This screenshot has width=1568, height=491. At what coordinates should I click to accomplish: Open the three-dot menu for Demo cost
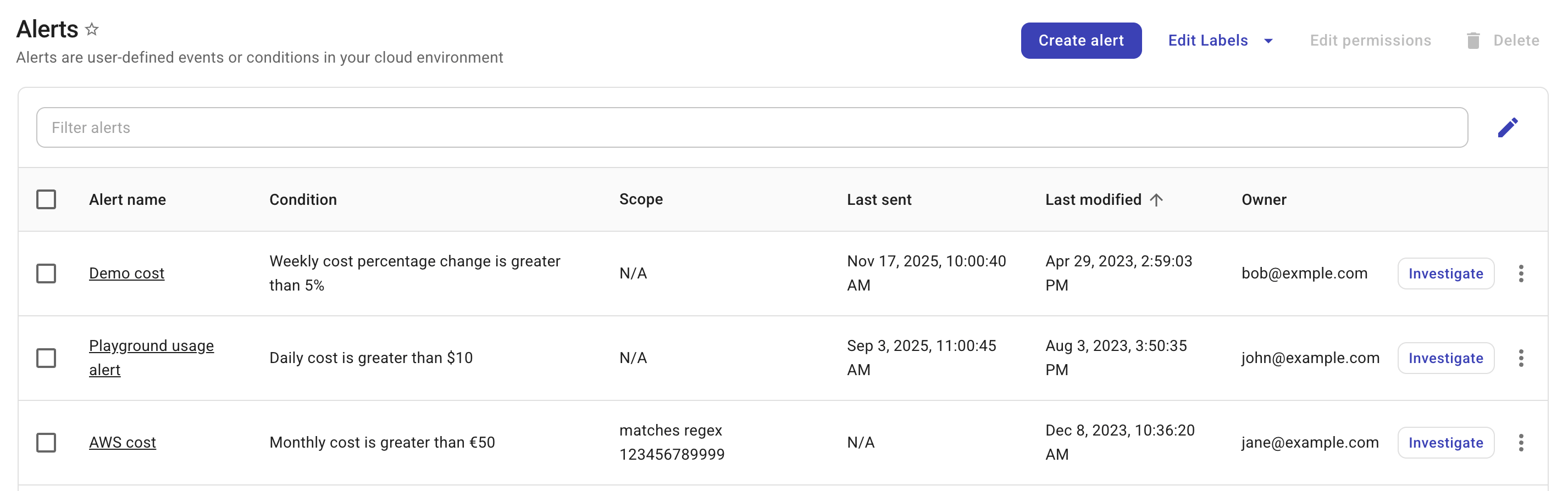(1521, 273)
